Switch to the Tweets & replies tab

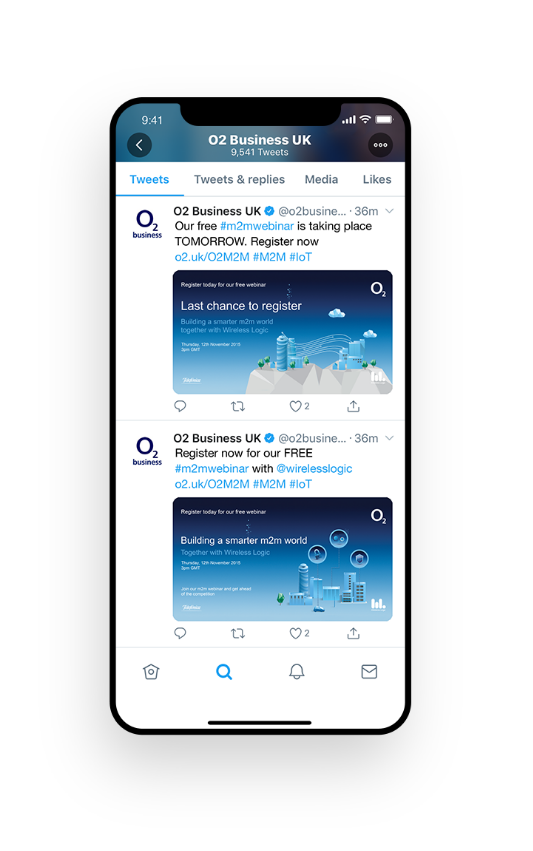point(239,180)
